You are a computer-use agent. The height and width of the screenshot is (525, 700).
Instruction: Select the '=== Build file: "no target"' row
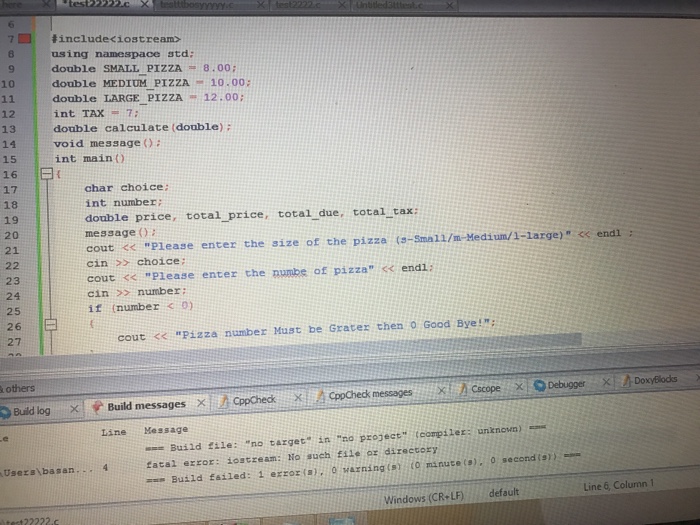[346, 438]
